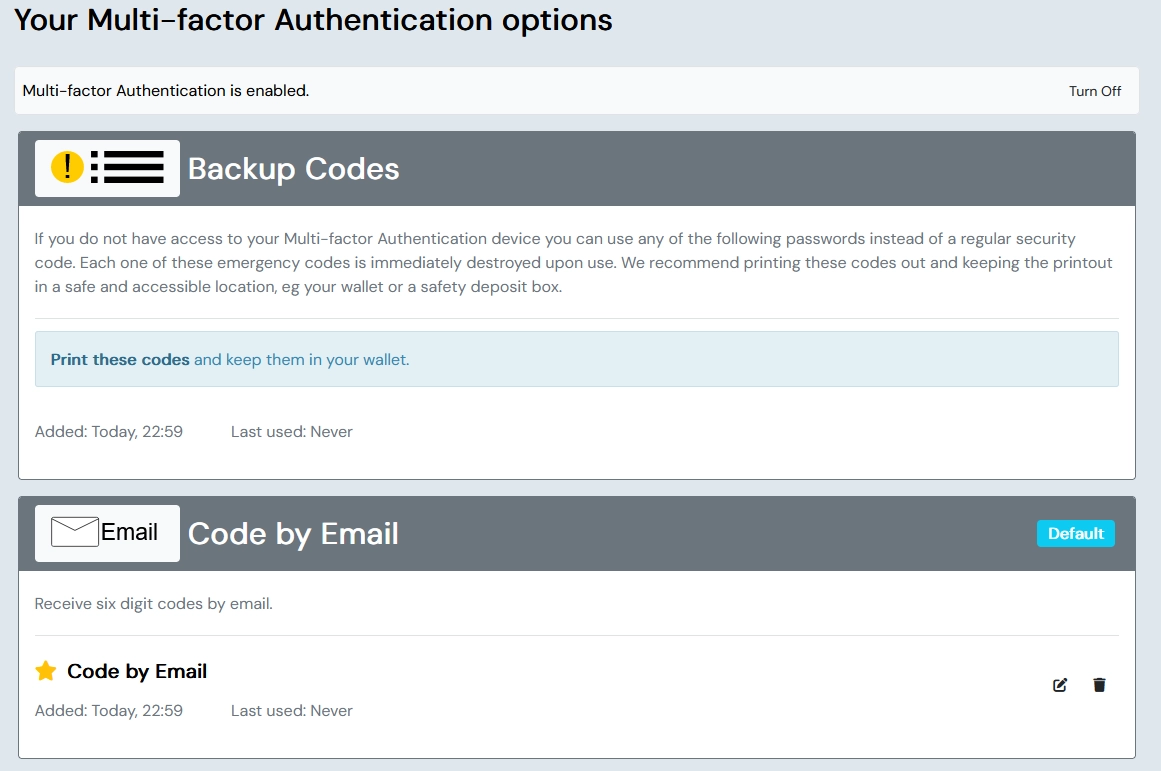Click the "Backup Codes" section heading
Screen dimensions: 1161x771
click(293, 169)
